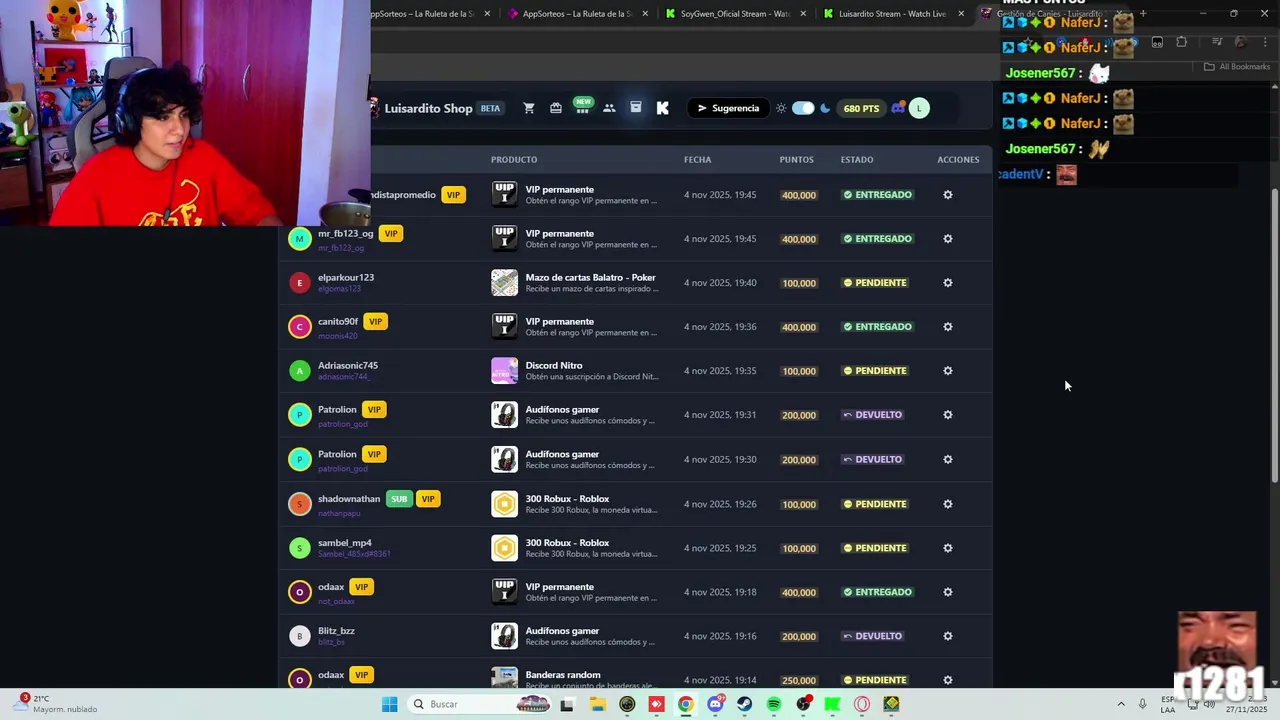Image resolution: width=1280 pixels, height=720 pixels.
Task: Click PENDIENTE status for elparkour123
Action: [875, 283]
